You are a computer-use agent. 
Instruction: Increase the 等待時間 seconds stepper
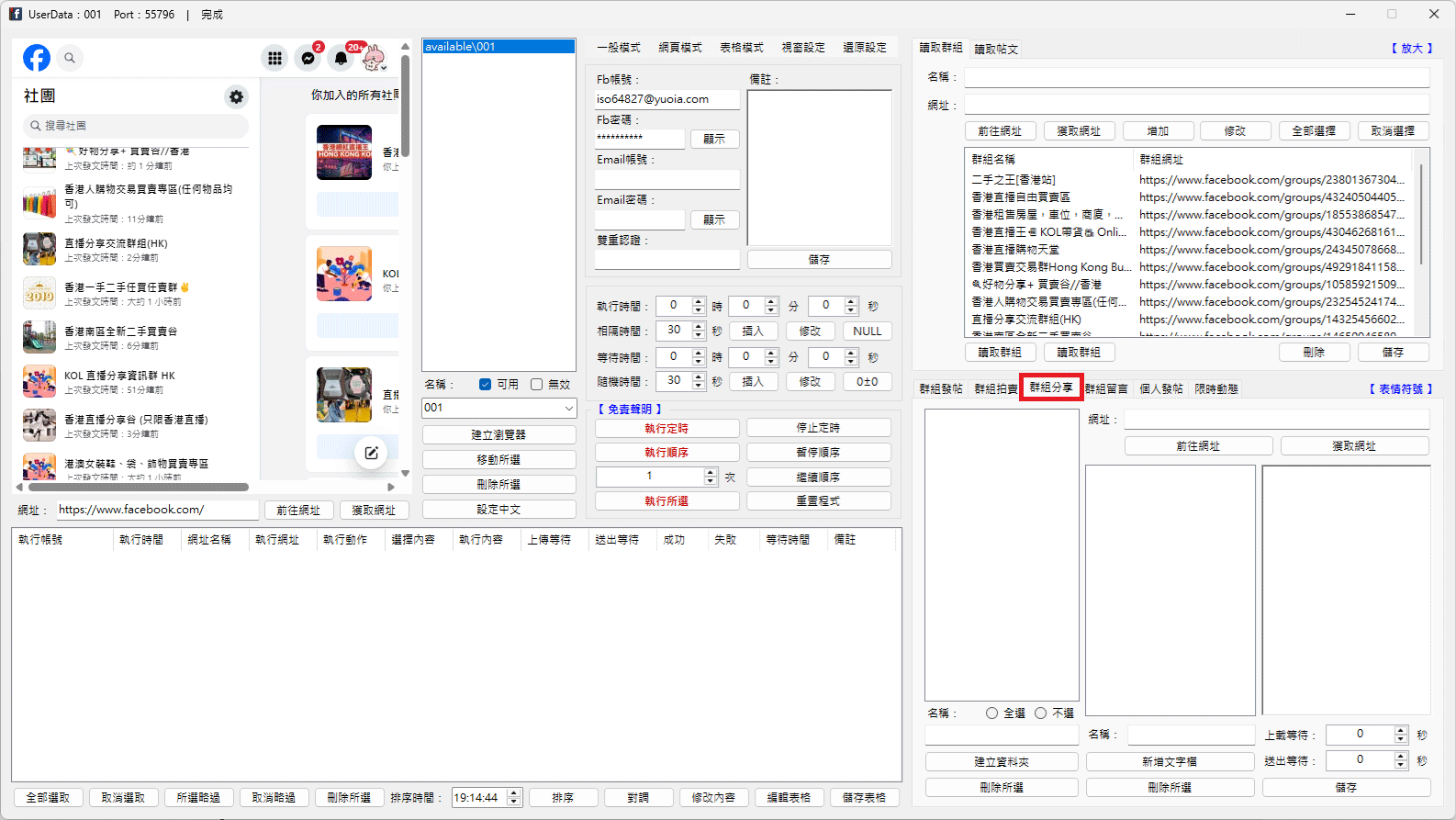coord(851,353)
